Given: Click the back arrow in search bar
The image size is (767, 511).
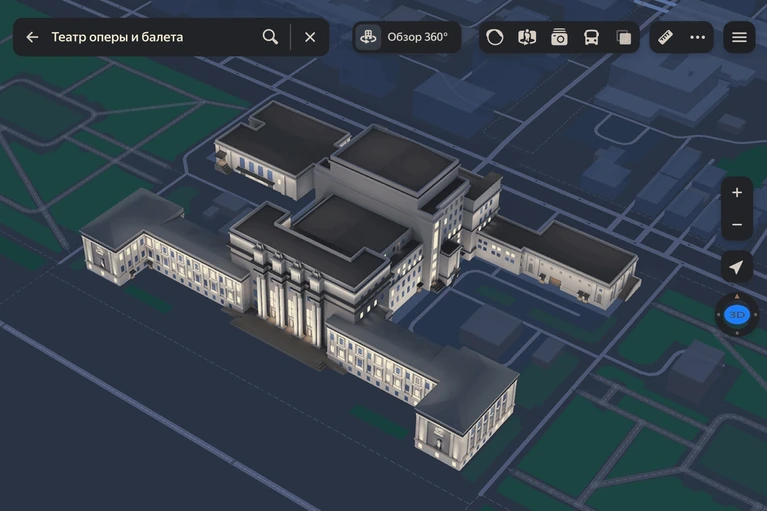Looking at the screenshot, I should pyautogui.click(x=32, y=37).
